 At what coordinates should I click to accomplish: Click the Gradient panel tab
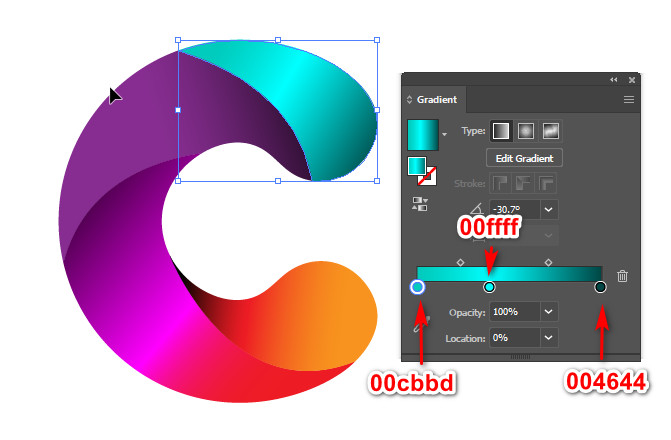point(436,100)
